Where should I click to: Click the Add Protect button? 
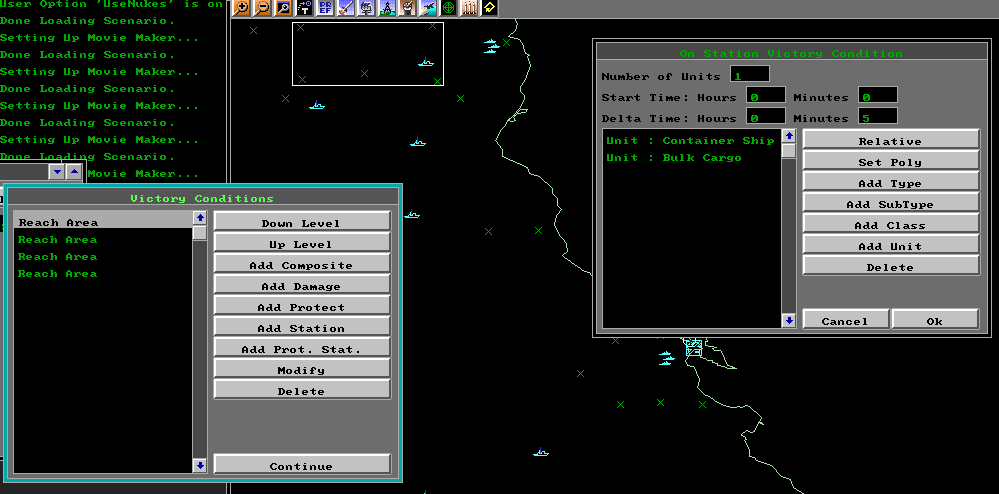[301, 305]
